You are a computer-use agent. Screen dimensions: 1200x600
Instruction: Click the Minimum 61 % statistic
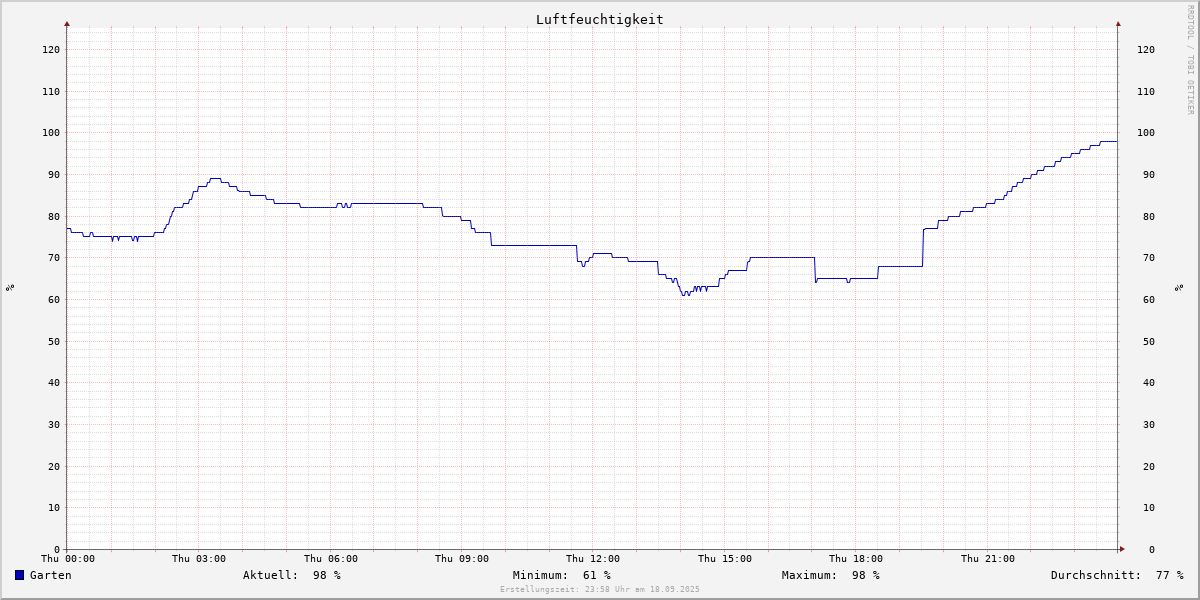[x=561, y=575]
